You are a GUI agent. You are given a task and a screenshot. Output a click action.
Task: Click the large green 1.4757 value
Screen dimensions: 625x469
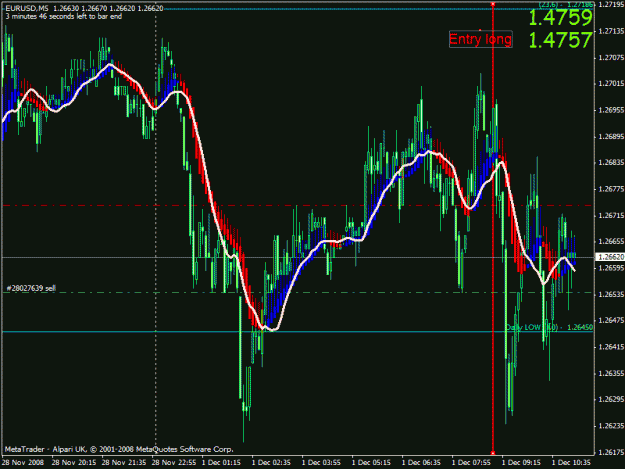tap(560, 40)
